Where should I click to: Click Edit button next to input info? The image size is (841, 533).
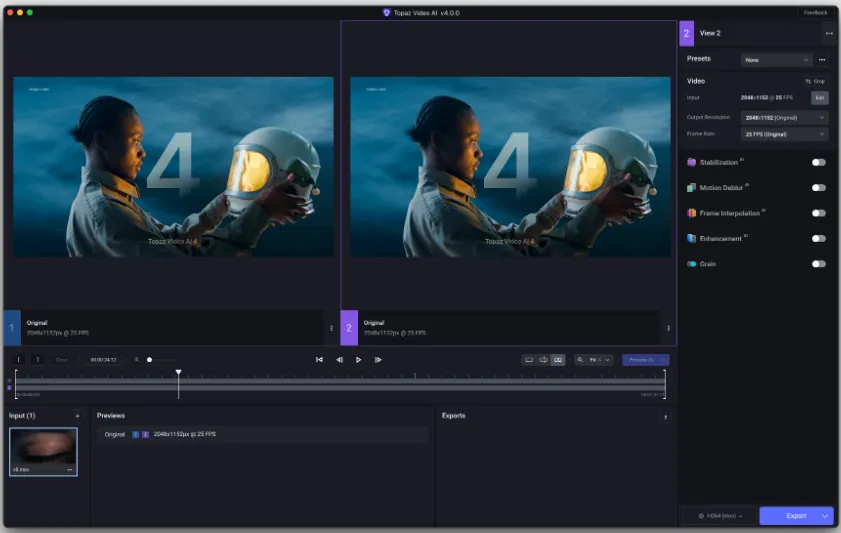point(820,98)
